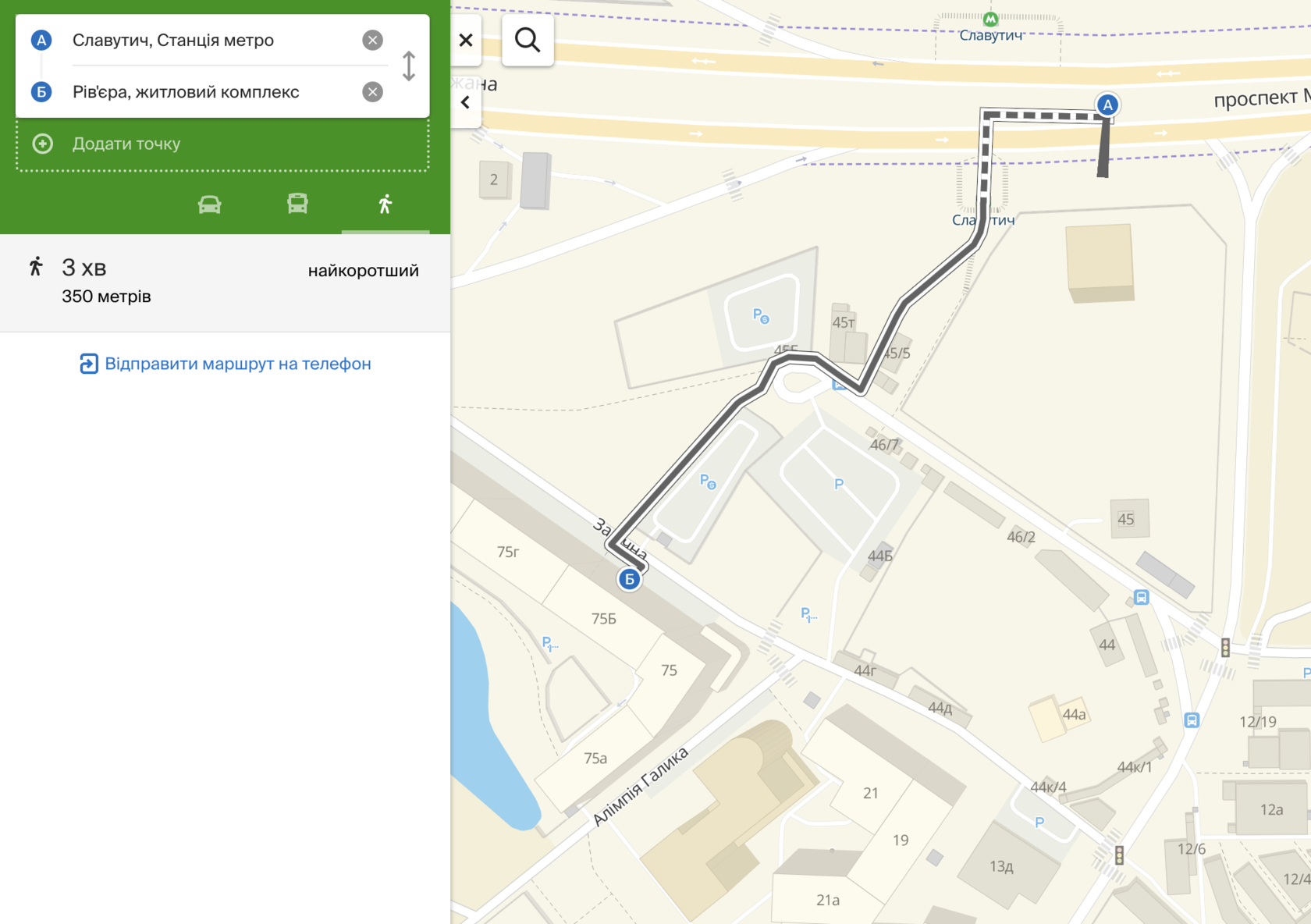Image resolution: width=1311 pixels, height=924 pixels.
Task: Select the 3 хв shortest route result
Action: pos(225,282)
